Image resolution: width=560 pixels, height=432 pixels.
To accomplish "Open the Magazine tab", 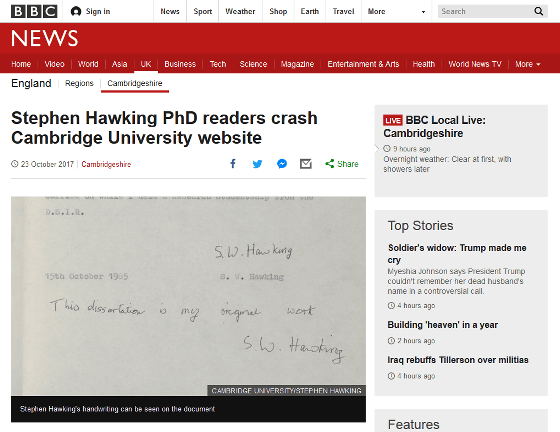I will click(297, 64).
